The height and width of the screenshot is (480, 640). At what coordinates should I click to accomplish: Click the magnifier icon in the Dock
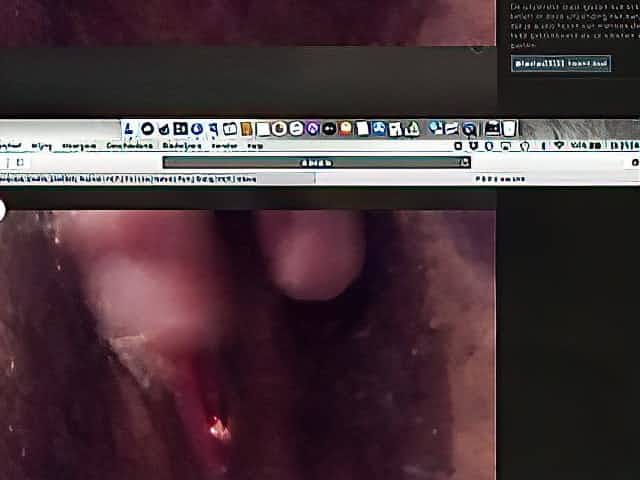469,129
